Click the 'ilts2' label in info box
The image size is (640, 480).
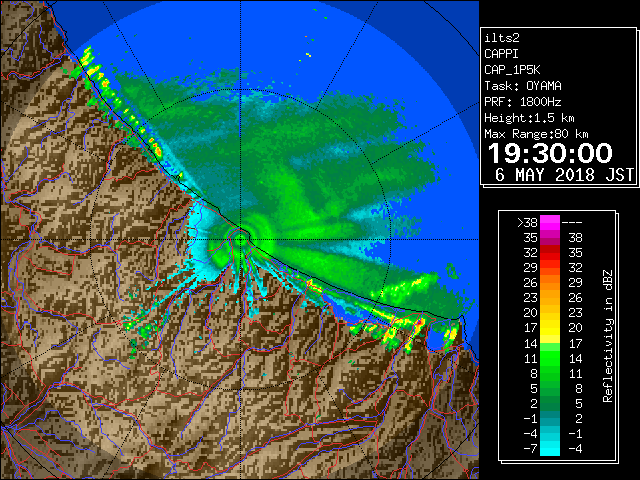click(502, 38)
